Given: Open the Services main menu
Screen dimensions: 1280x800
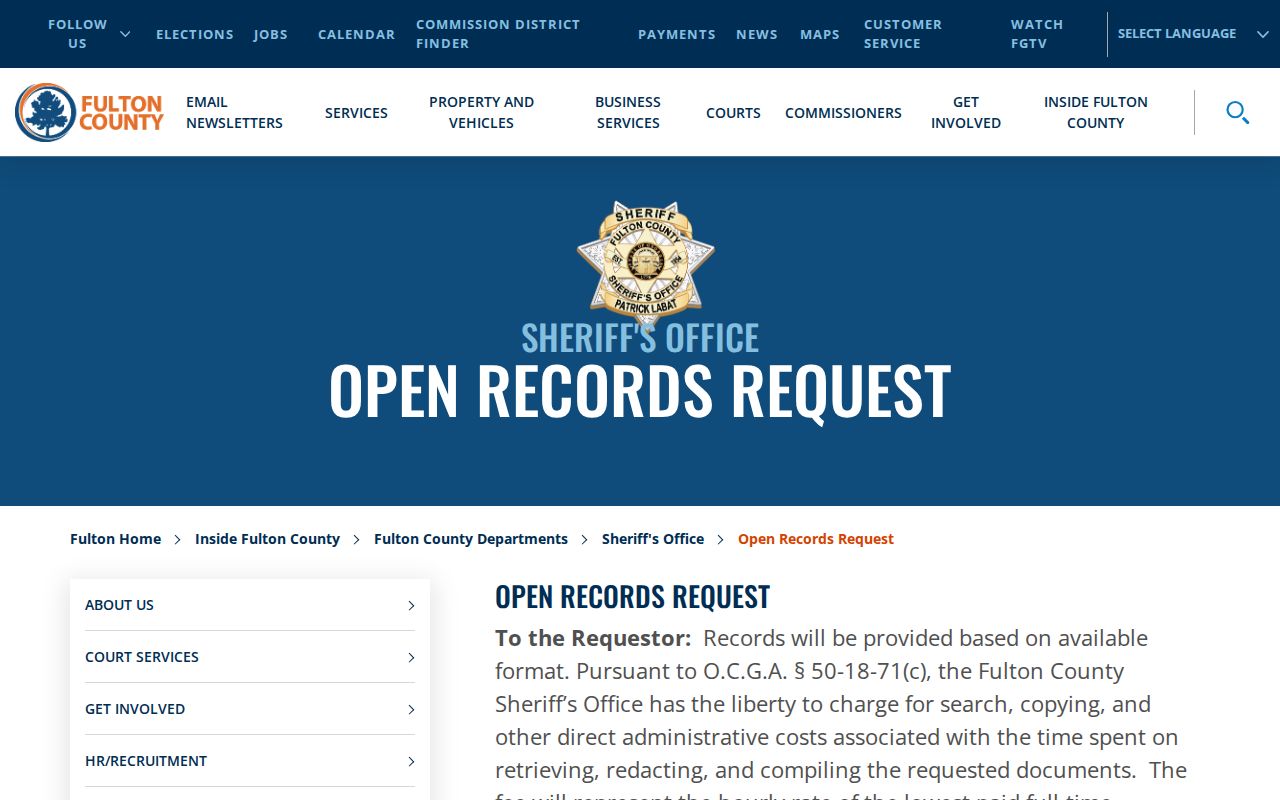Looking at the screenshot, I should [356, 113].
